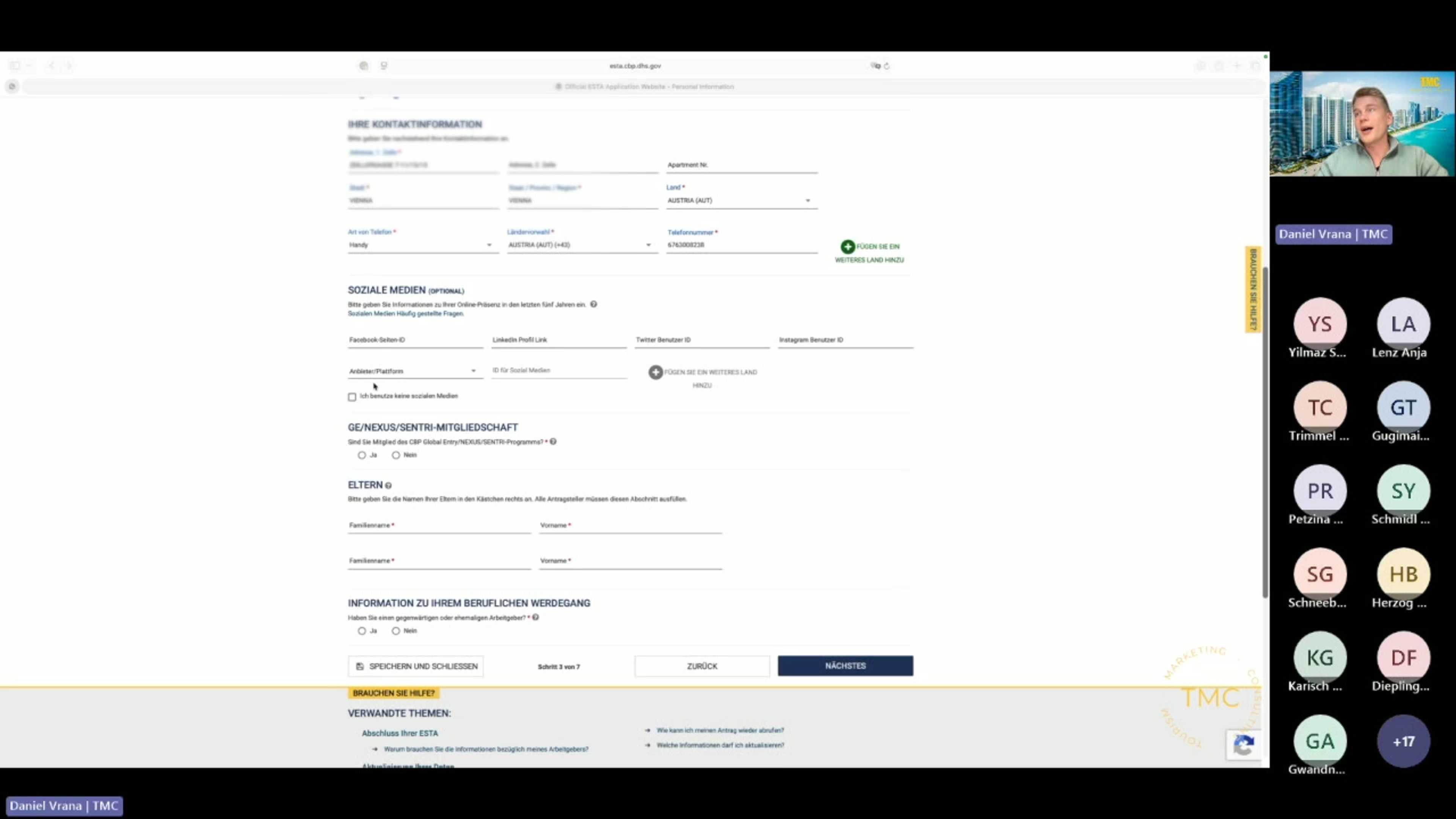Click the Twitter Benutzer ID field
This screenshot has width=1456, height=819.
point(702,340)
